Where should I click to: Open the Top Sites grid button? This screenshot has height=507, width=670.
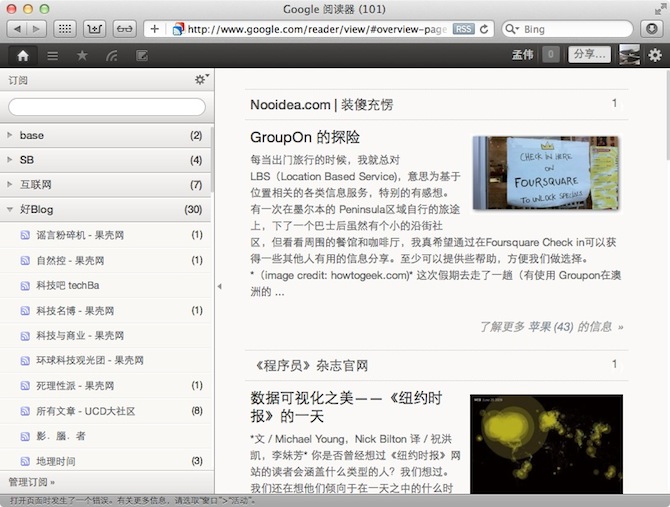[65, 29]
